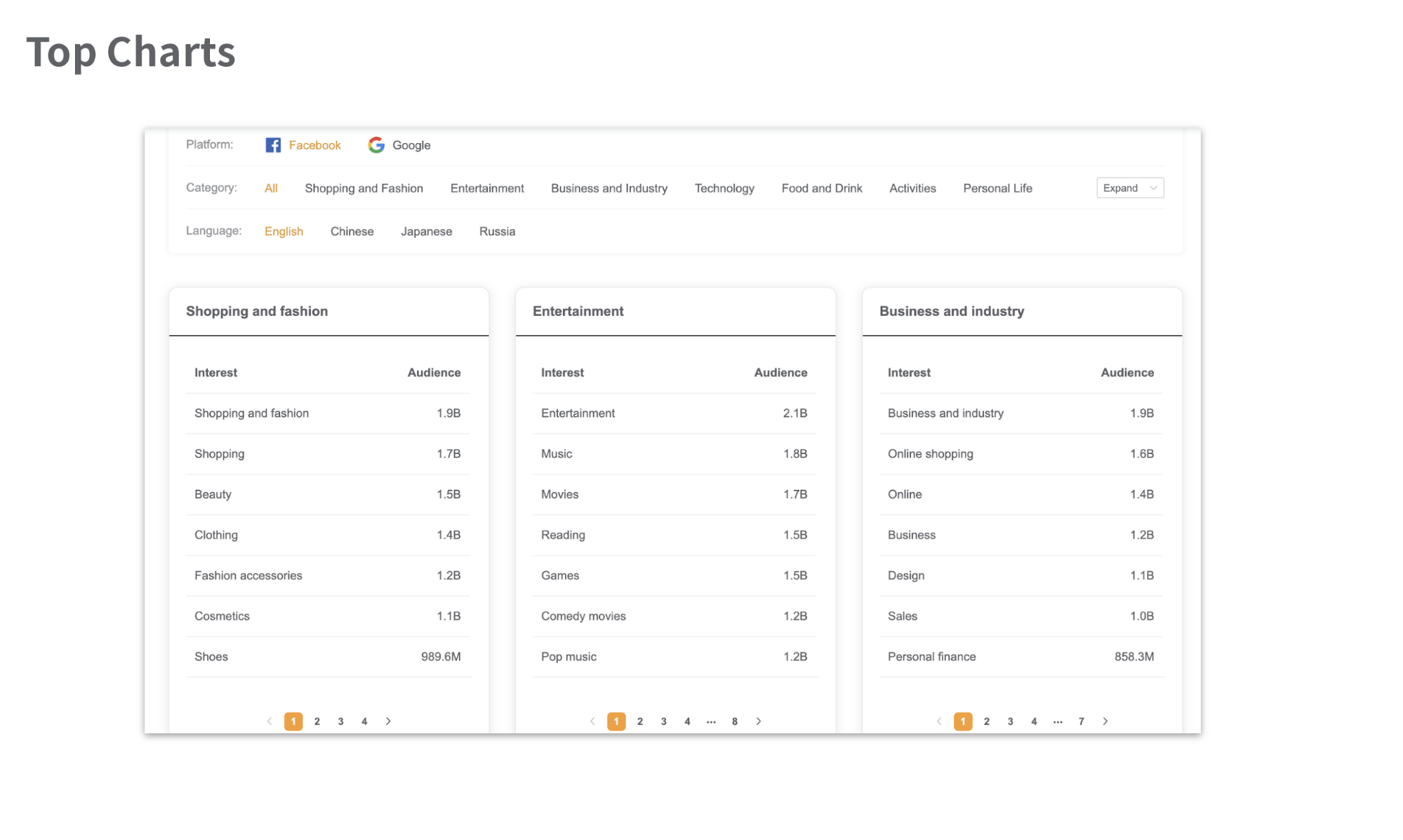Select the English language filter
Viewport: 1403px width, 840px height.
[284, 231]
